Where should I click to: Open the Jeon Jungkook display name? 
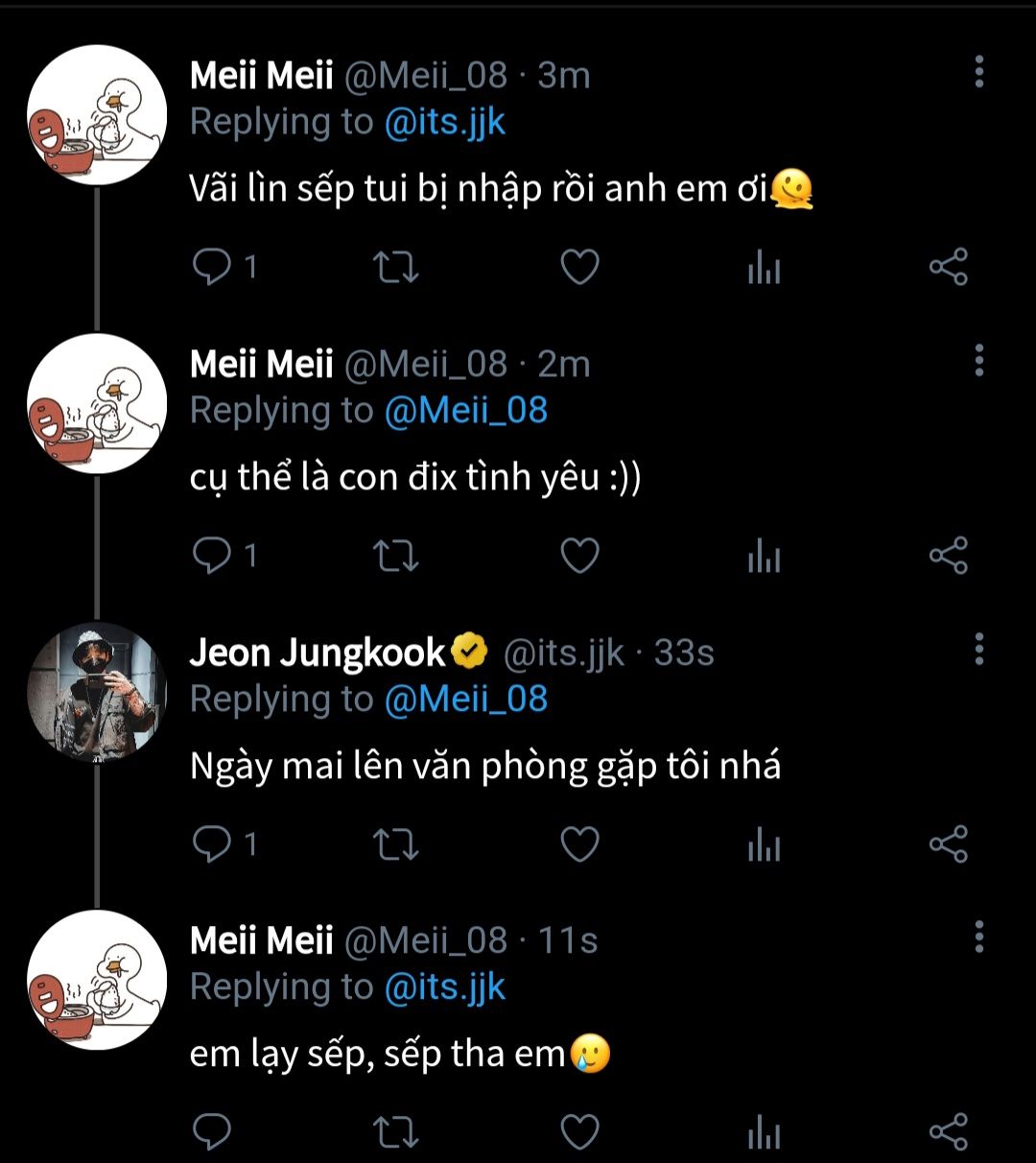click(x=318, y=653)
